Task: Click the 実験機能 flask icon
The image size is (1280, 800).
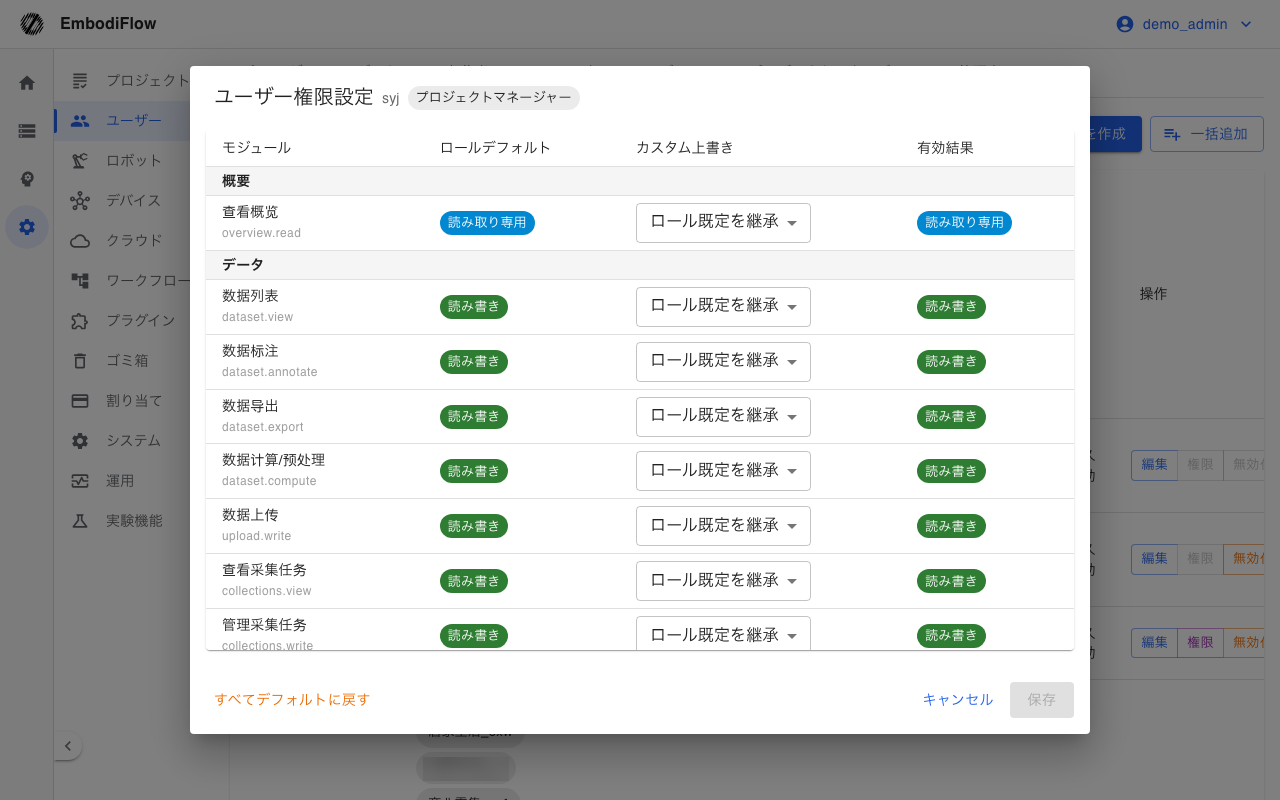Action: 80,521
